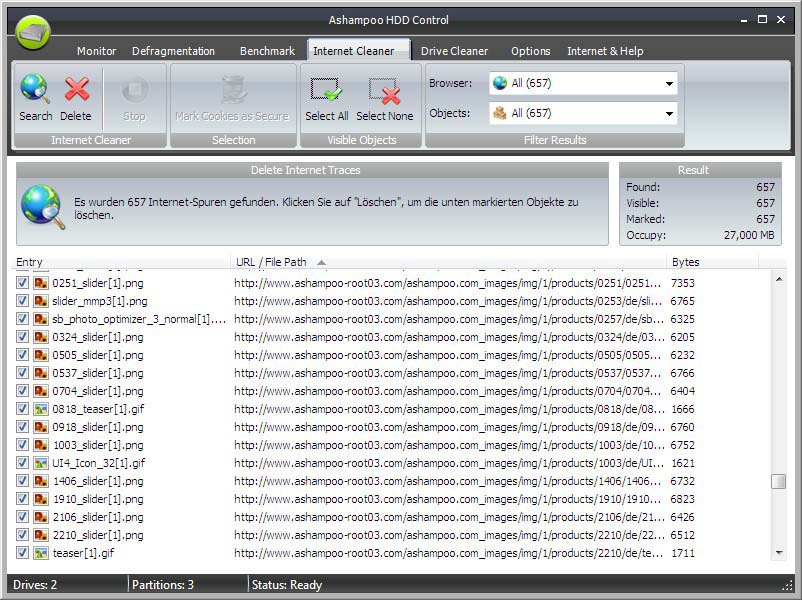Sort by the Entry column header
This screenshot has height=600, width=802.
click(x=121, y=262)
